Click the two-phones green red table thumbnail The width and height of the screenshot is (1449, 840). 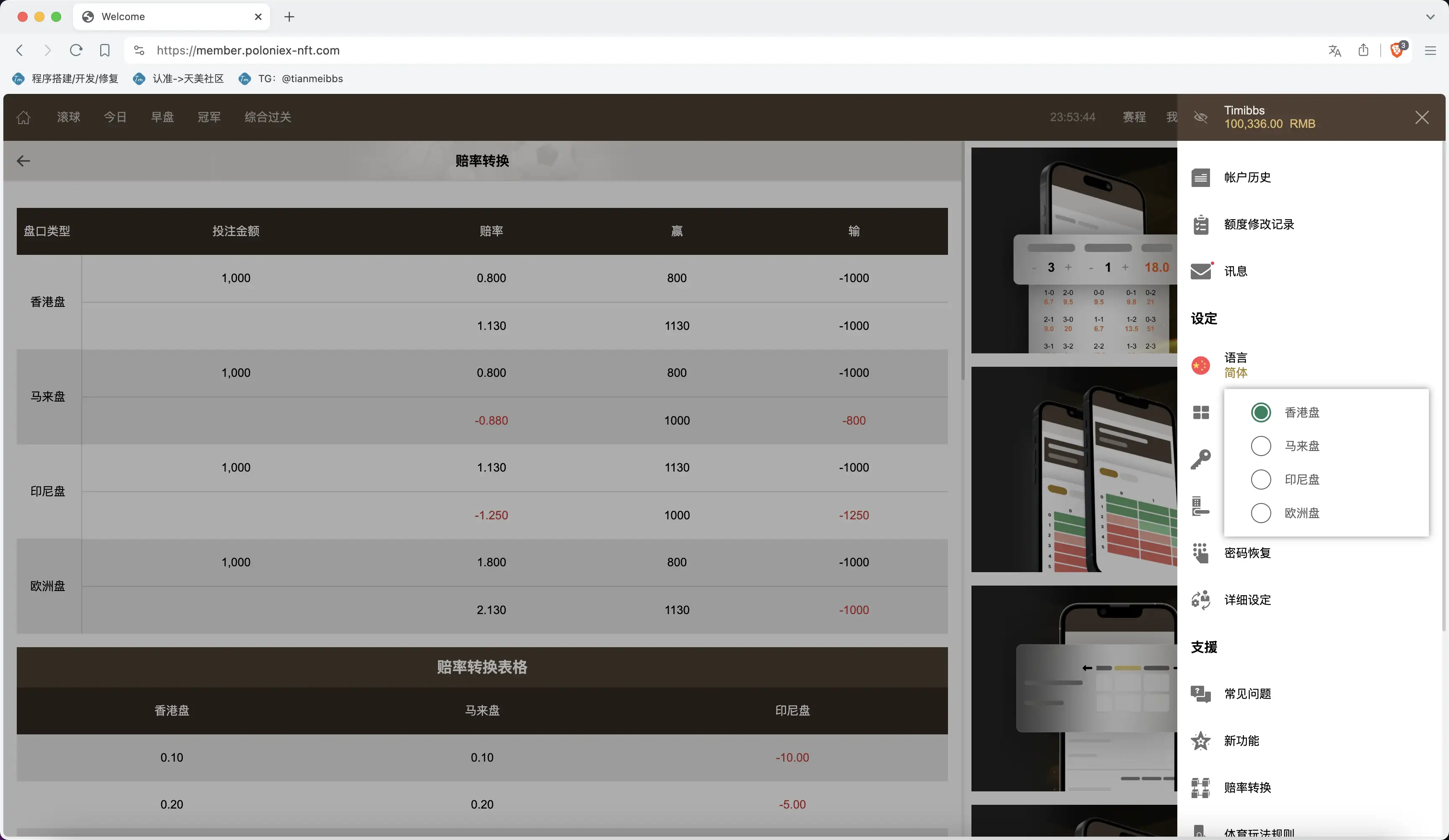click(1073, 470)
